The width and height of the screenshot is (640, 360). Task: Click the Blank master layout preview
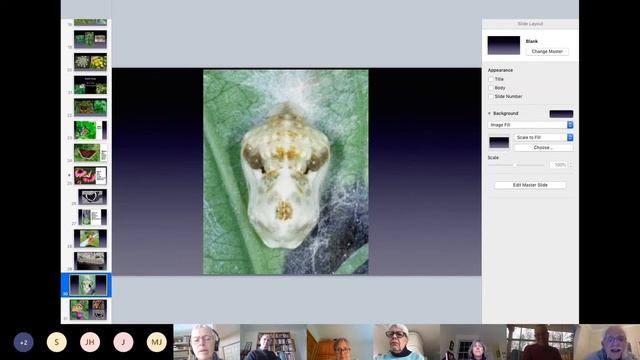tap(504, 45)
